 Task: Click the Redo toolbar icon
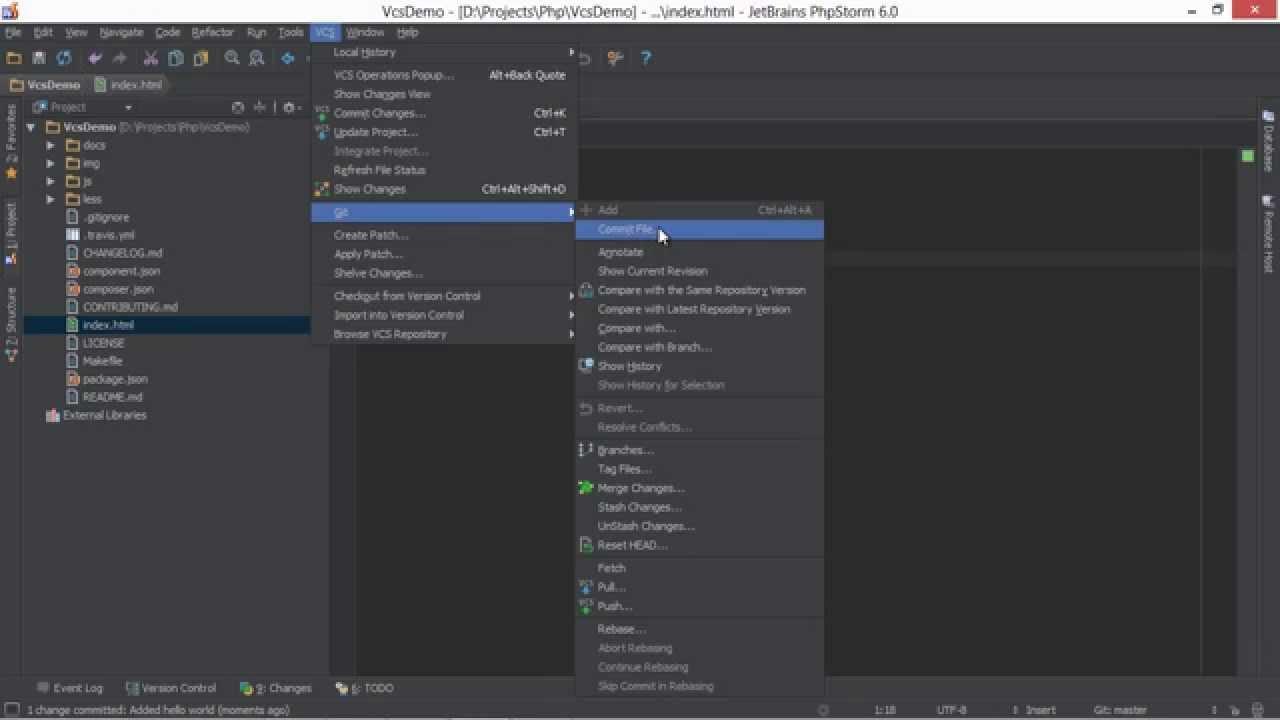[x=119, y=59]
